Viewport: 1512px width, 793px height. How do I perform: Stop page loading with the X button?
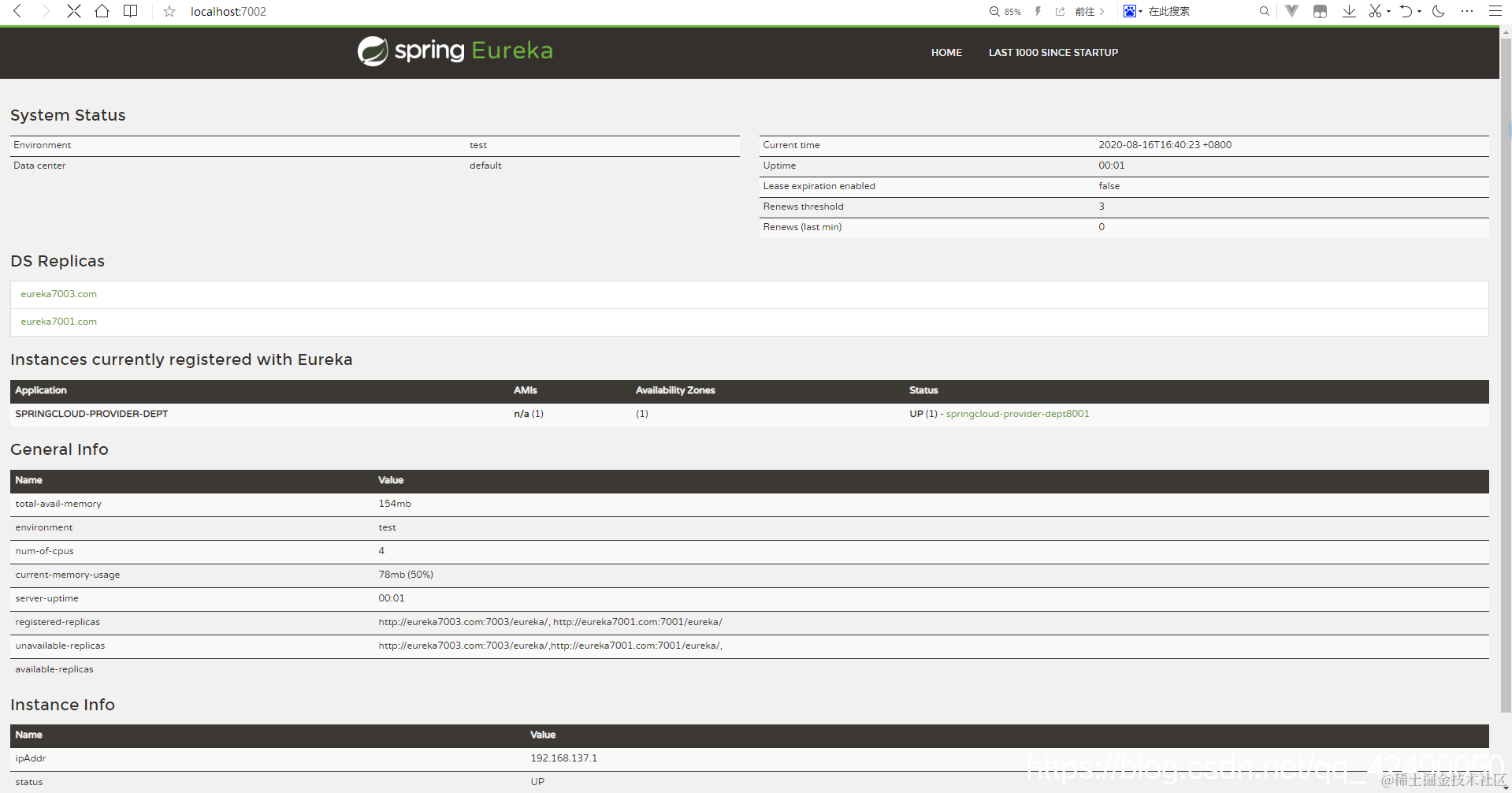coord(73,11)
